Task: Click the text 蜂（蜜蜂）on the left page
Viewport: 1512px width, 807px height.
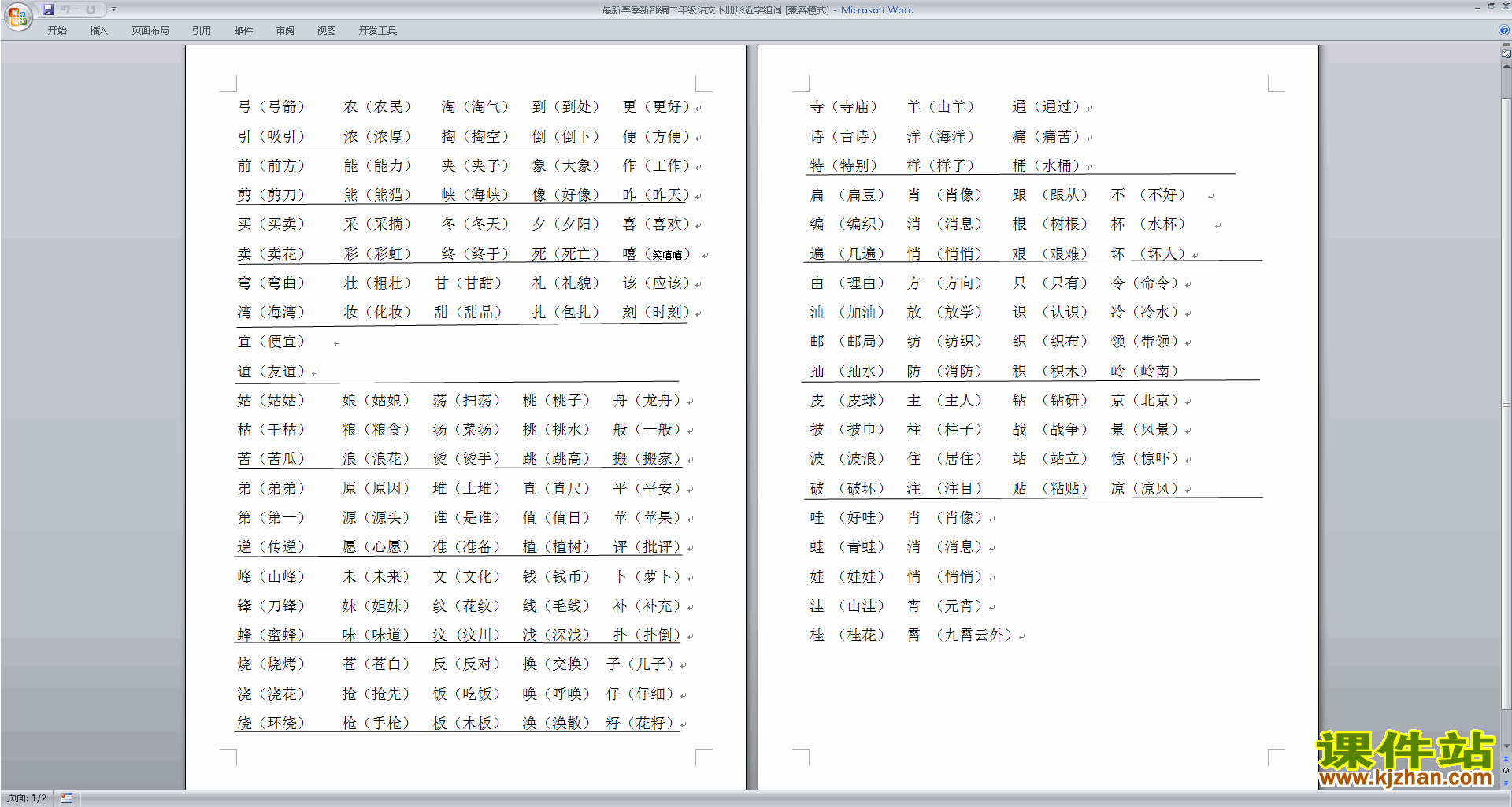Action: (271, 635)
